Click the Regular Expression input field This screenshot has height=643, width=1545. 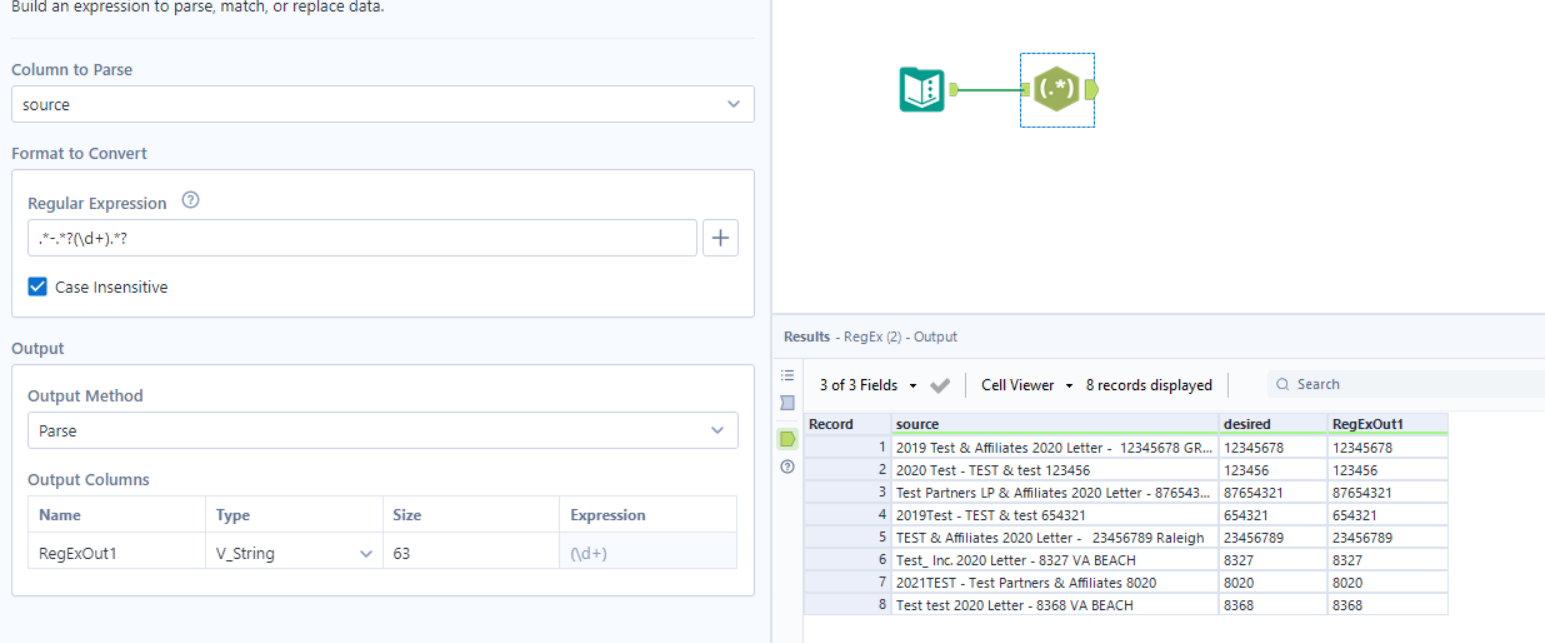click(x=362, y=238)
